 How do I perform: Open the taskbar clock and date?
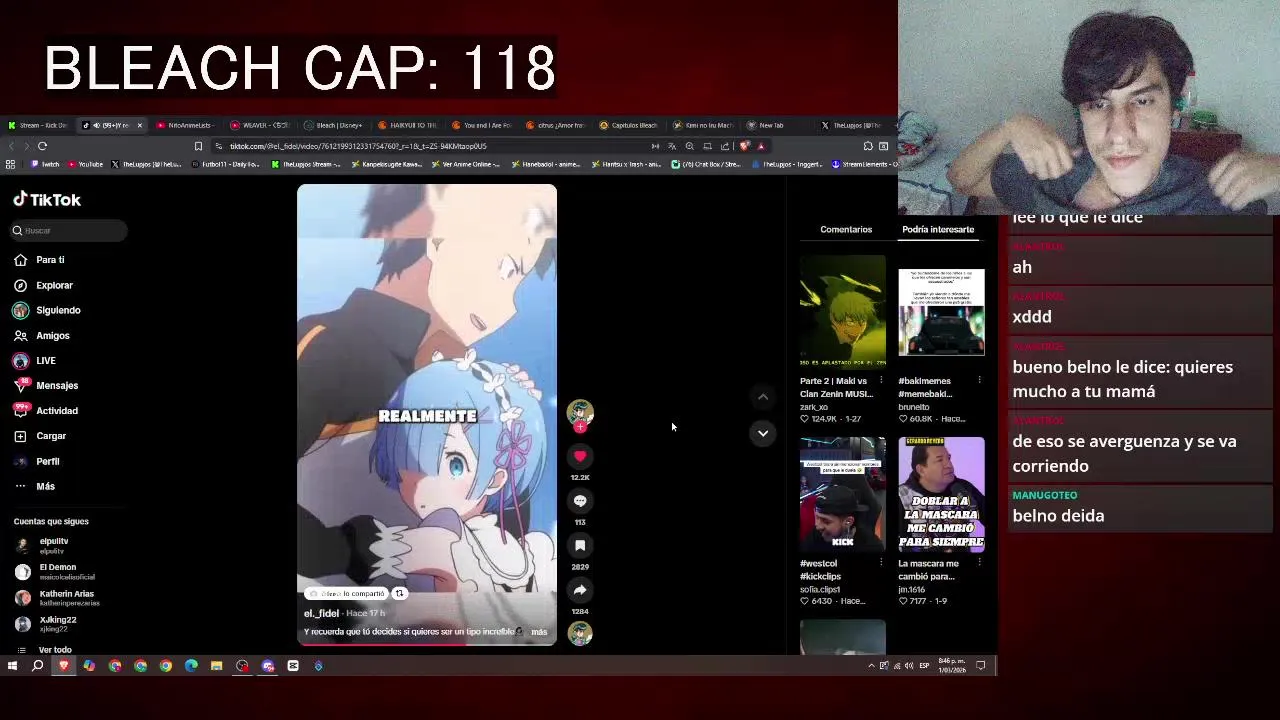coord(952,666)
